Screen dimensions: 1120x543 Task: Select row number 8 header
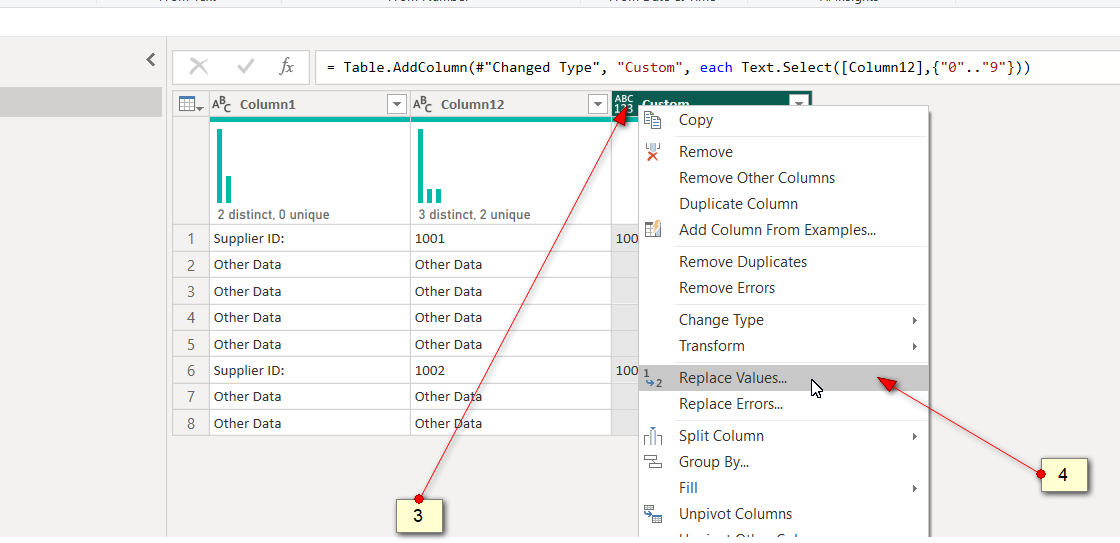point(191,423)
